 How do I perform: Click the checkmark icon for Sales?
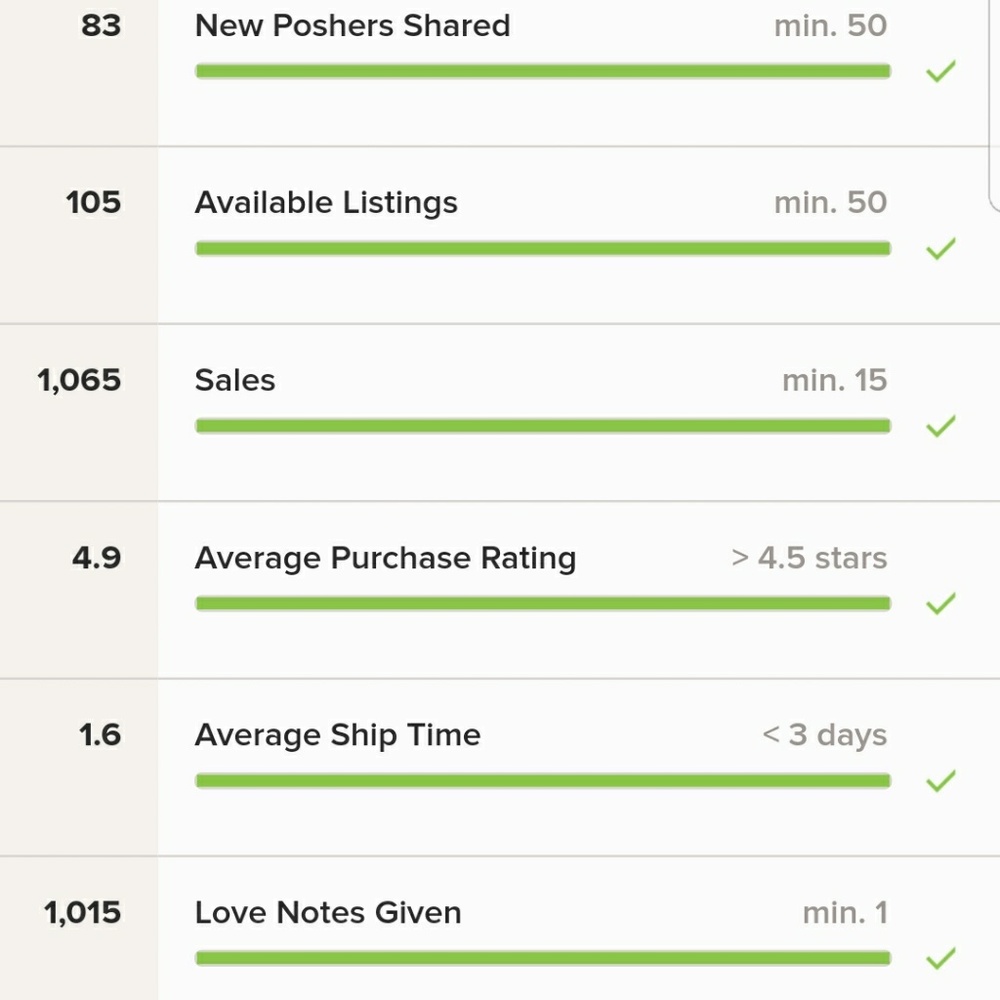pyautogui.click(x=941, y=425)
